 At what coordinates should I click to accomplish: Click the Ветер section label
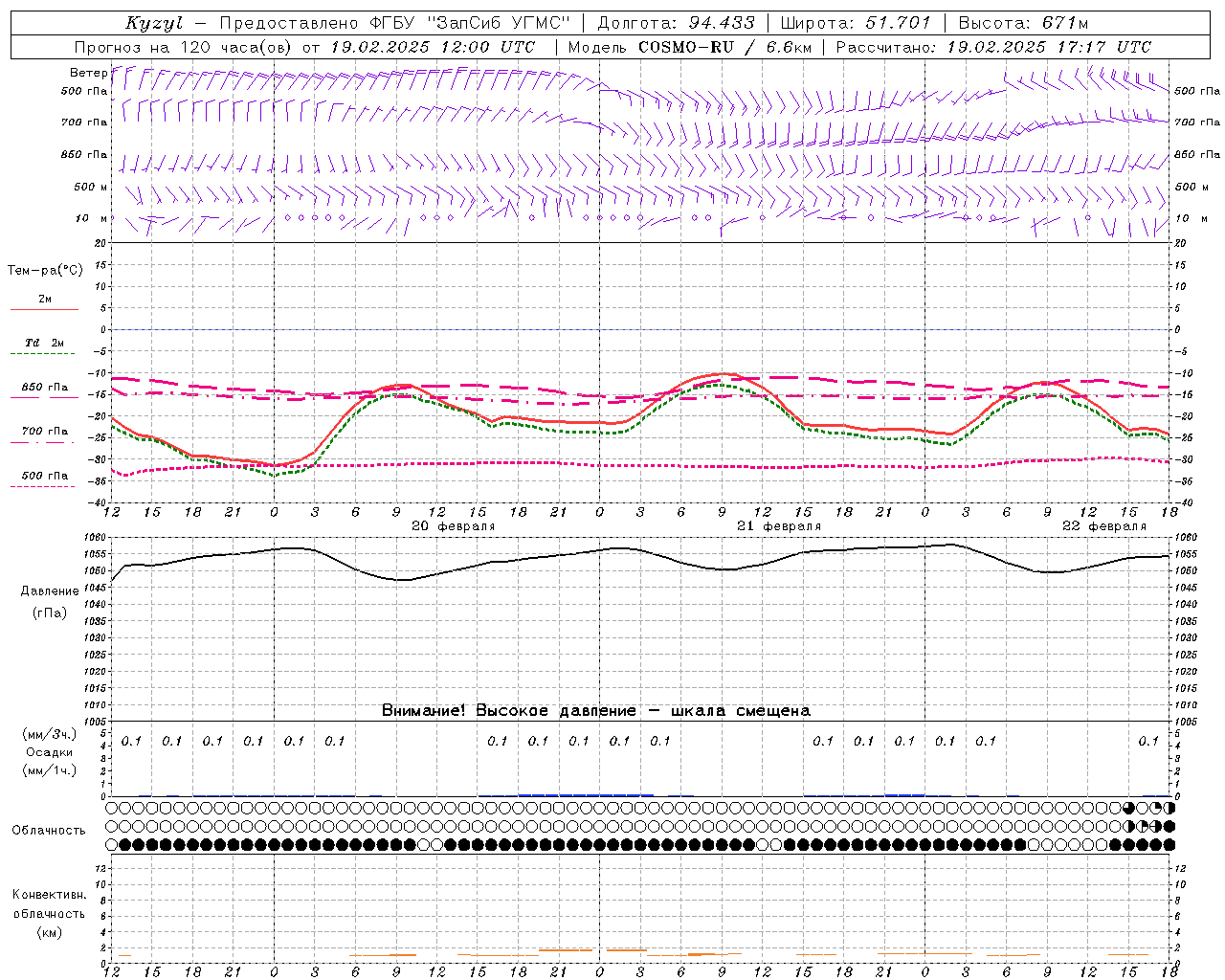(x=88, y=73)
